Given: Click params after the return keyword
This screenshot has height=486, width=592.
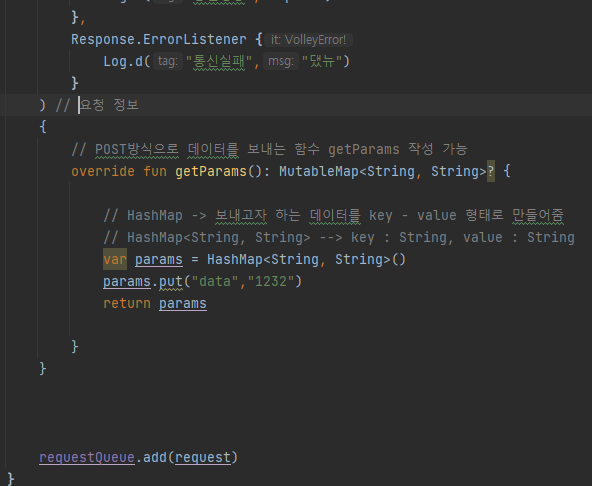Looking at the screenshot, I should [x=183, y=303].
